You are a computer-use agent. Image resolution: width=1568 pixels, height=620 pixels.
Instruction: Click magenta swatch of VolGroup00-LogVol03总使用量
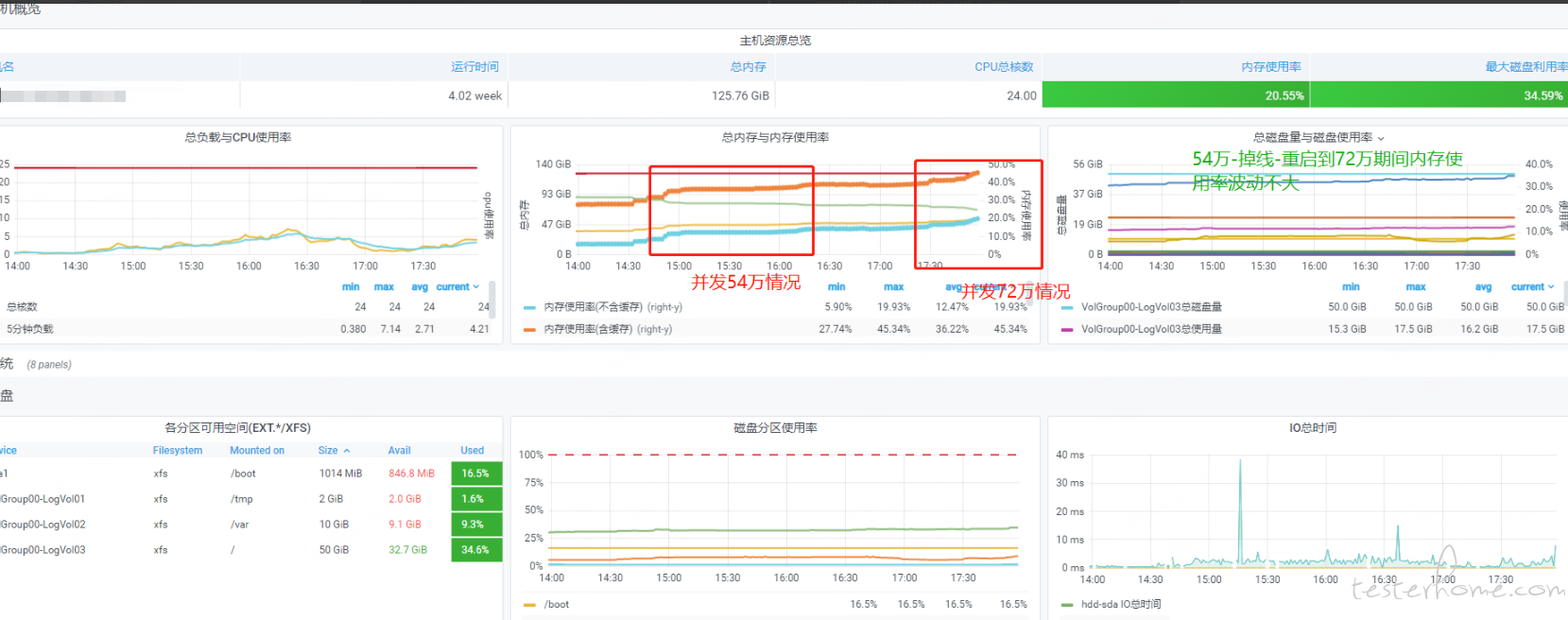point(1067,330)
